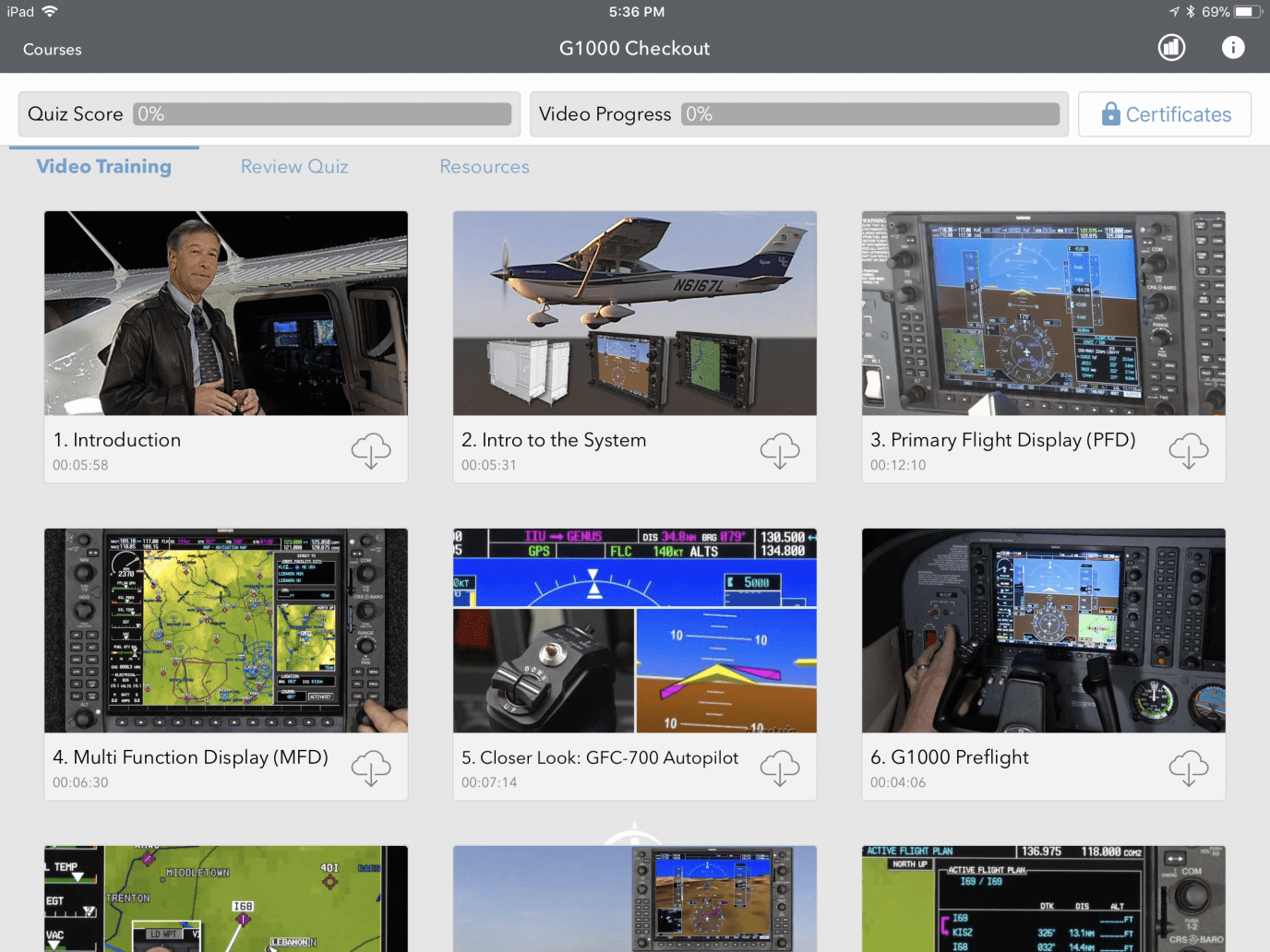View course details with the info icon

pos(1233,47)
